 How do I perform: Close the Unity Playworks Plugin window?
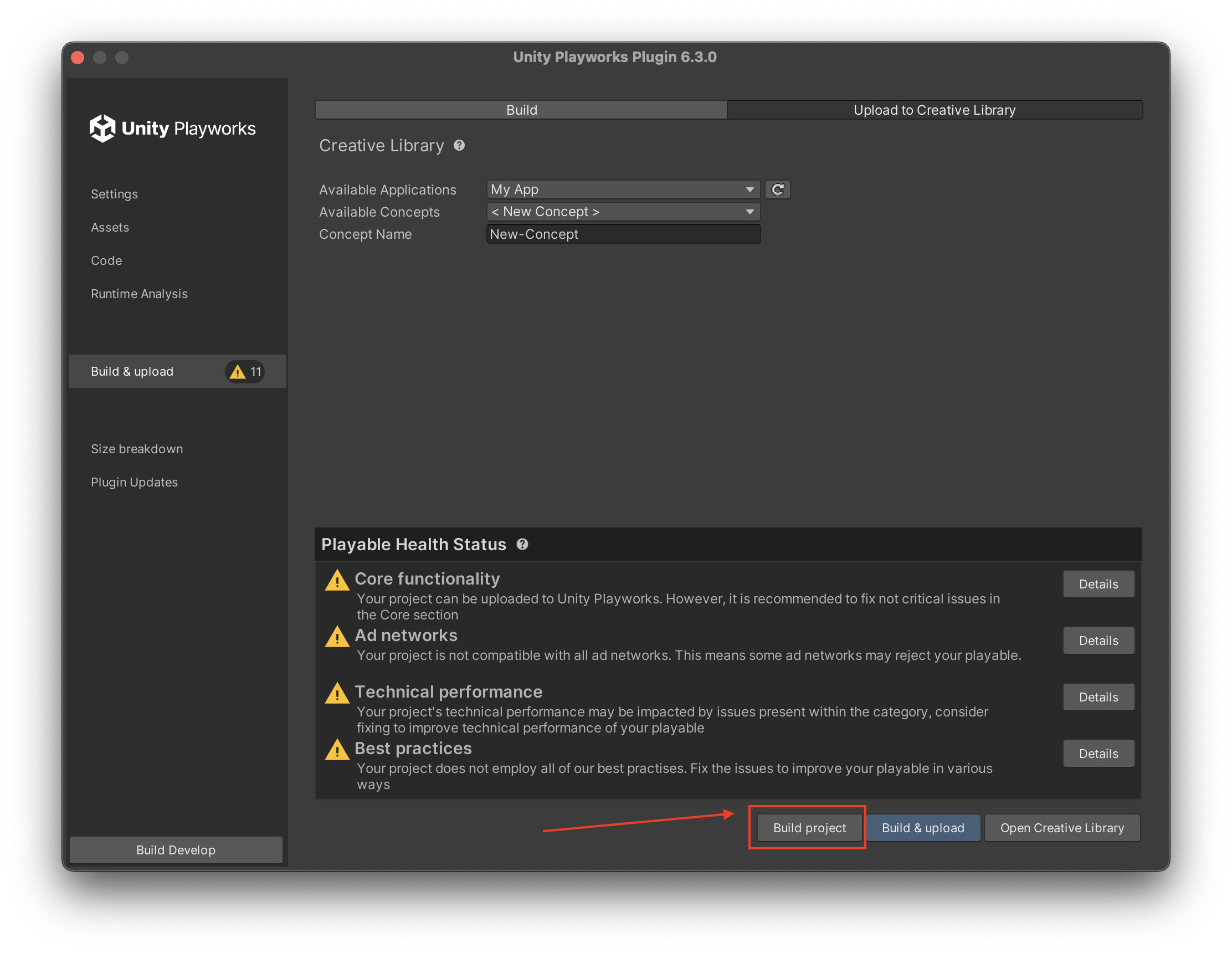(x=78, y=58)
